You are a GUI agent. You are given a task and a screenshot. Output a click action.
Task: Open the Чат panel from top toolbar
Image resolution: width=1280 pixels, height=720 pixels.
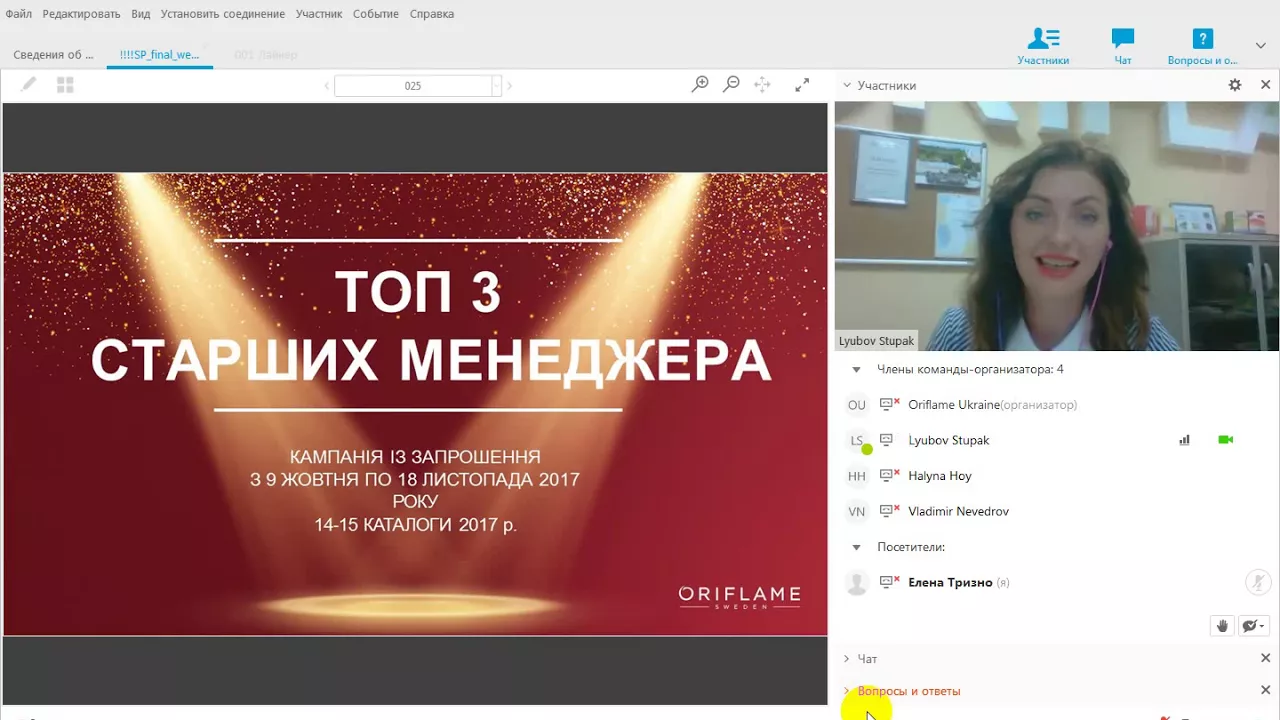(x=1123, y=47)
